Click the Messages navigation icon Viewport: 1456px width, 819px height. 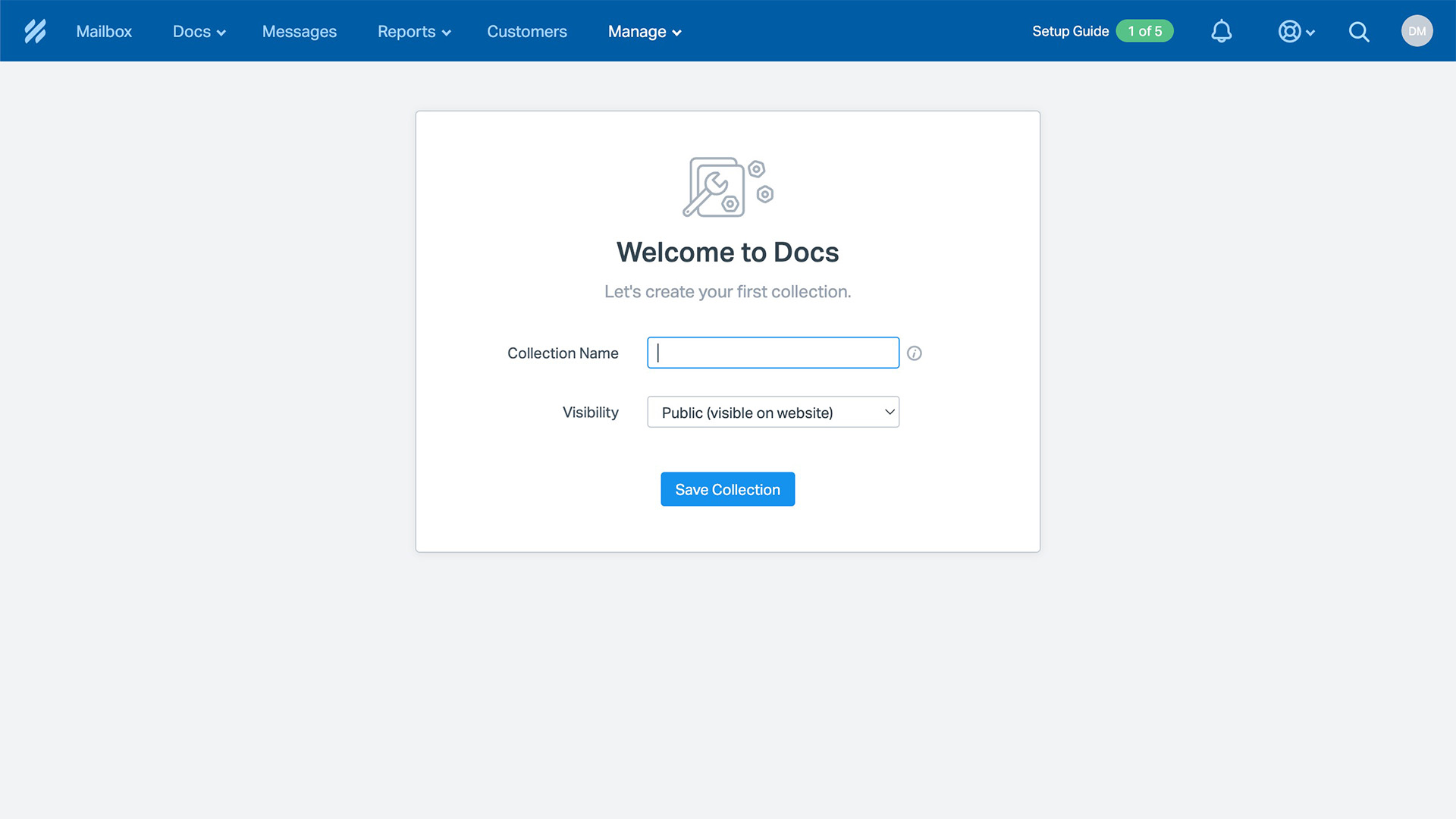299,31
